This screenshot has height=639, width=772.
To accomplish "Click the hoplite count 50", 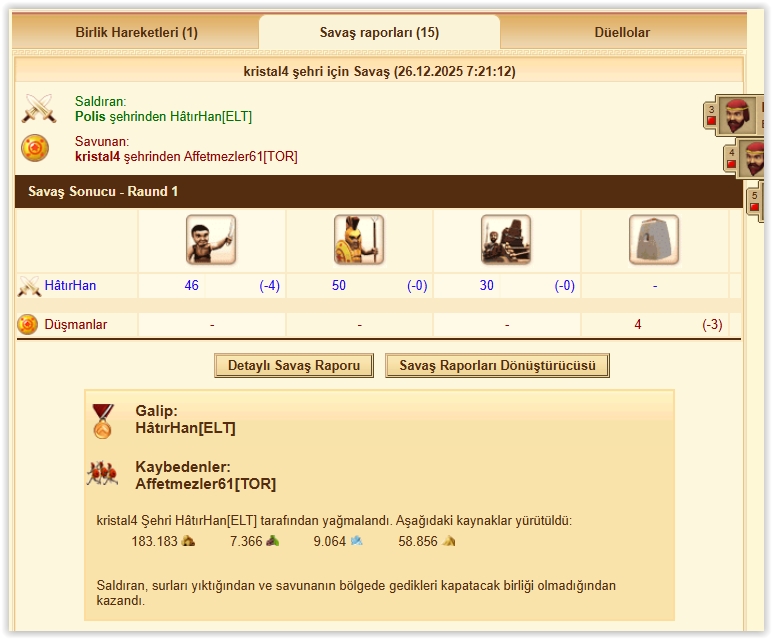I will (x=339, y=286).
